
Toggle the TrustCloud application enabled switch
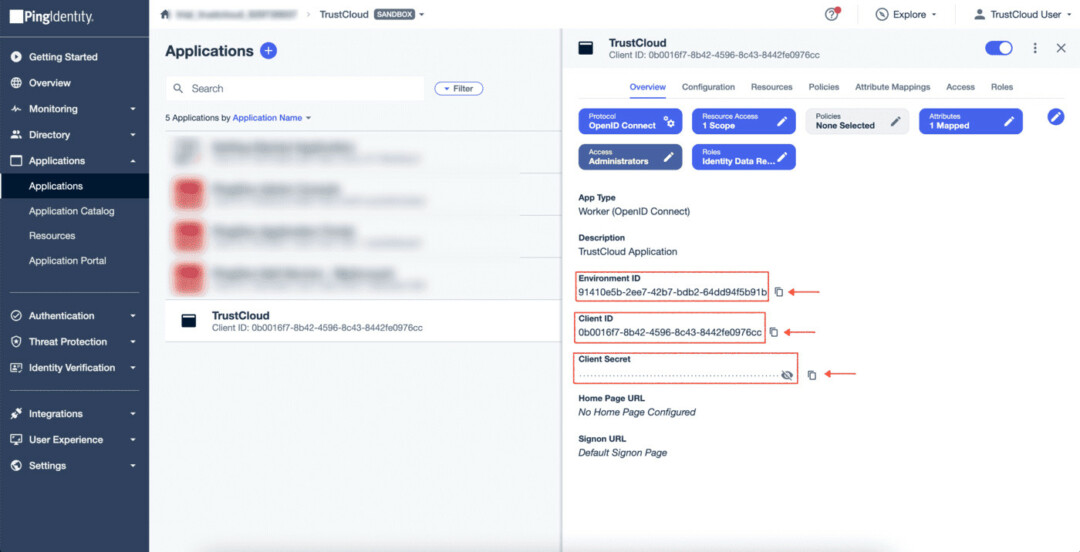(x=999, y=48)
